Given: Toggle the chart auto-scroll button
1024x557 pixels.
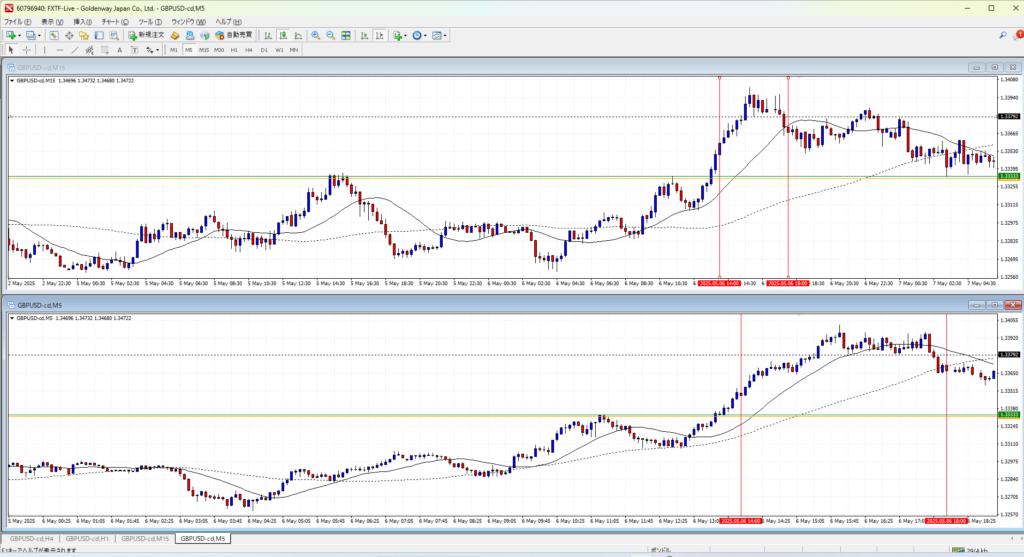Looking at the screenshot, I should click(x=363, y=36).
